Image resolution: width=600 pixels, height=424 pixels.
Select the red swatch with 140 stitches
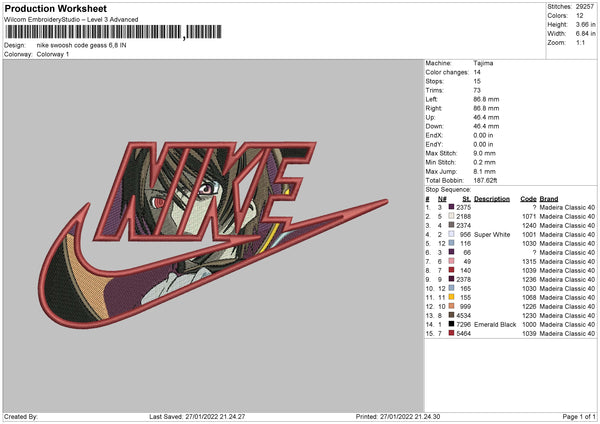click(452, 270)
